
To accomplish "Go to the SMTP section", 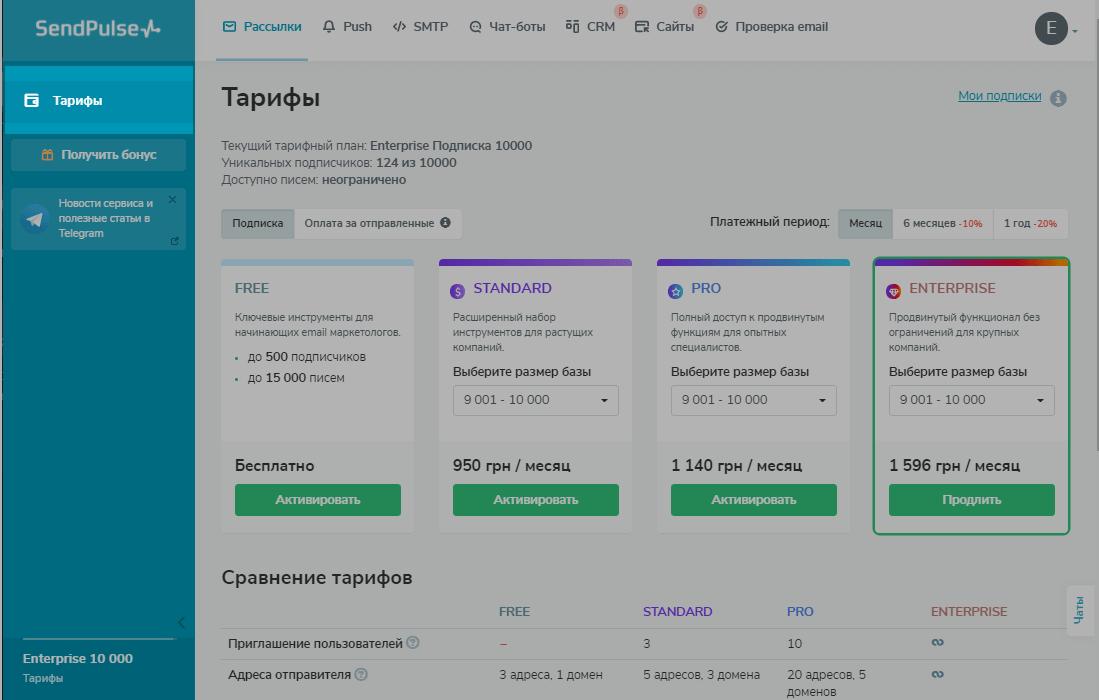I will tap(420, 27).
